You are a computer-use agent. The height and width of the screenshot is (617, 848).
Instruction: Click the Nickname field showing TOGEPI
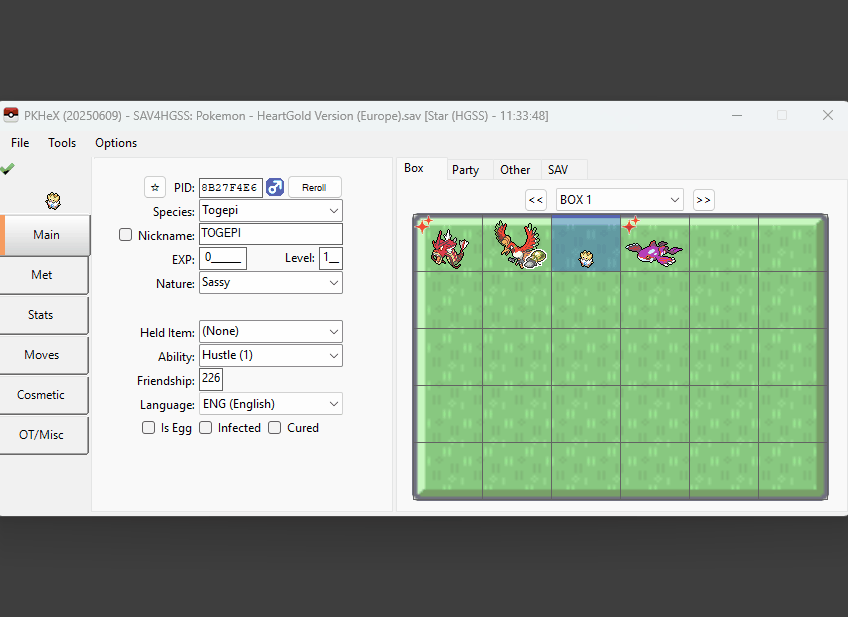[x=270, y=234]
